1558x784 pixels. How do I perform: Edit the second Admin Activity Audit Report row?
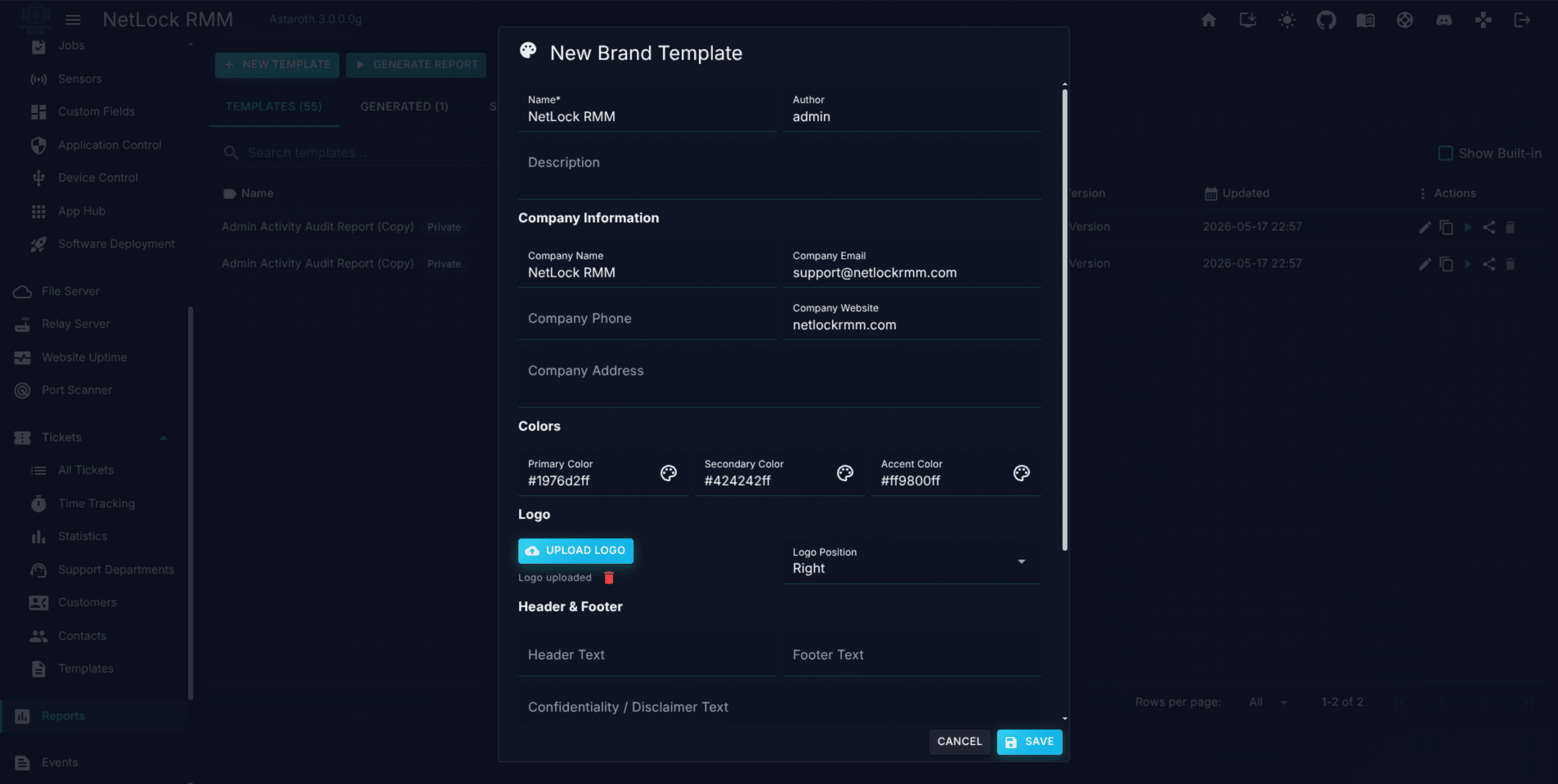click(x=1425, y=264)
